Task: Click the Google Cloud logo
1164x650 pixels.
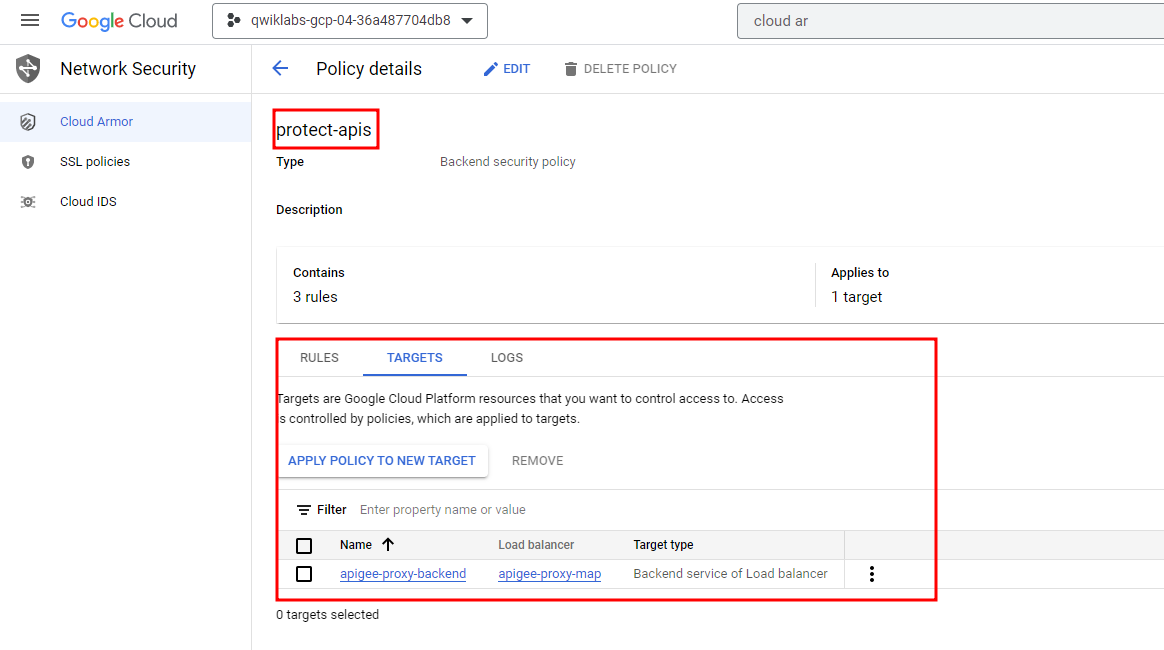Action: coord(119,21)
